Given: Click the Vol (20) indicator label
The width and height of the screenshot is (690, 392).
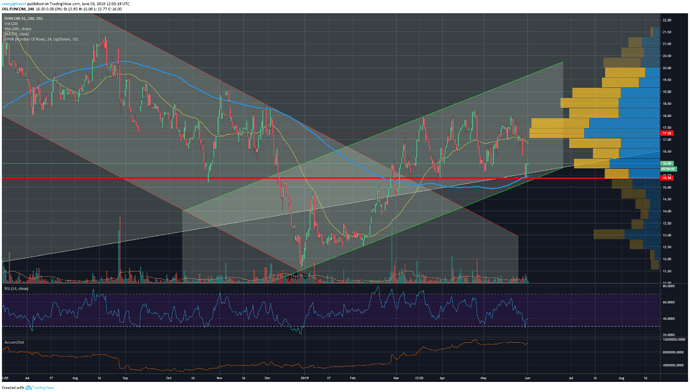Looking at the screenshot, I should (10, 23).
